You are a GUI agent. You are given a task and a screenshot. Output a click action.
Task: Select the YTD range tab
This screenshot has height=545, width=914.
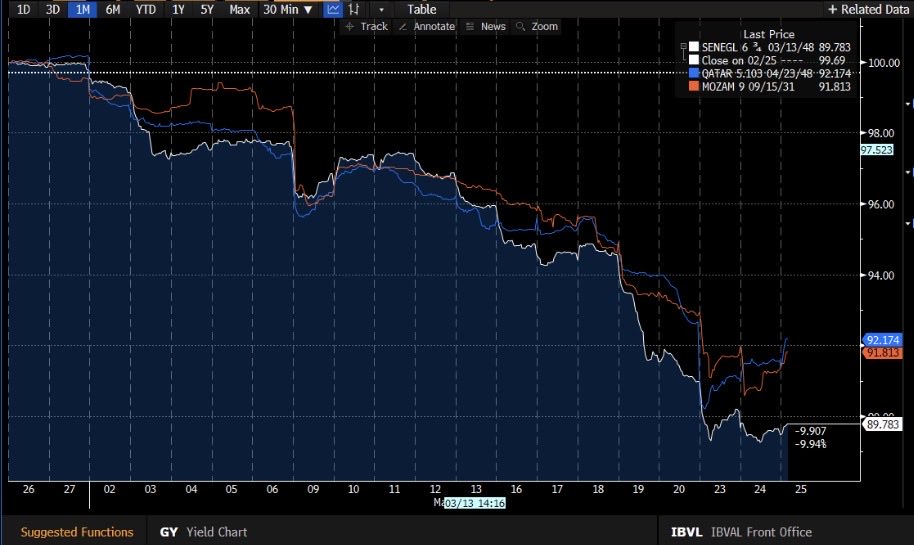pos(146,9)
